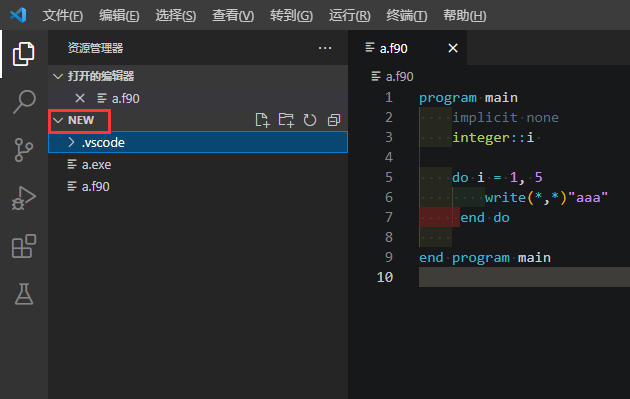Open the 查看(V) menu

233,16
